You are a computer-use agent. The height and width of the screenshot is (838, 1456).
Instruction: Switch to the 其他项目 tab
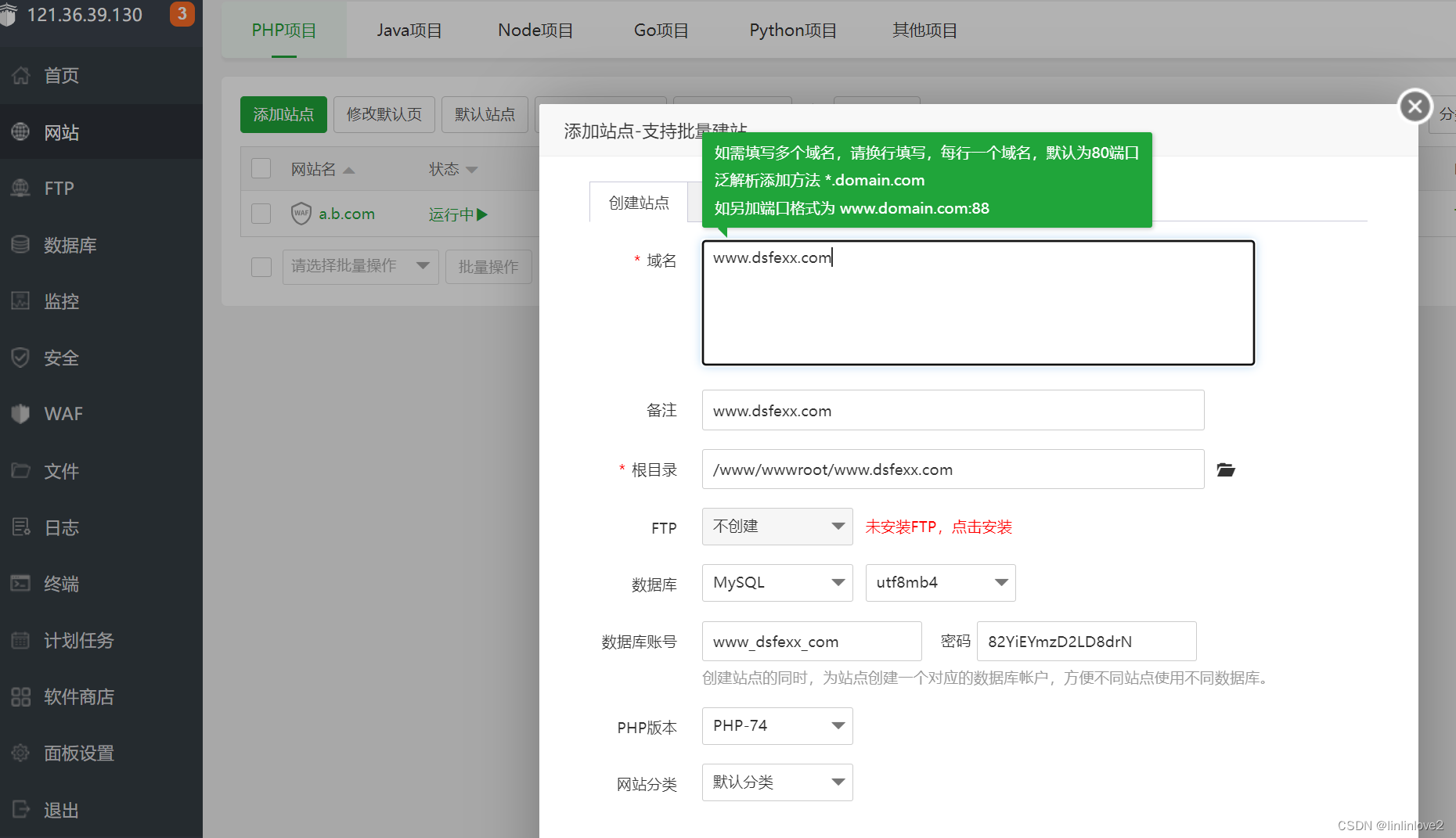tap(924, 30)
